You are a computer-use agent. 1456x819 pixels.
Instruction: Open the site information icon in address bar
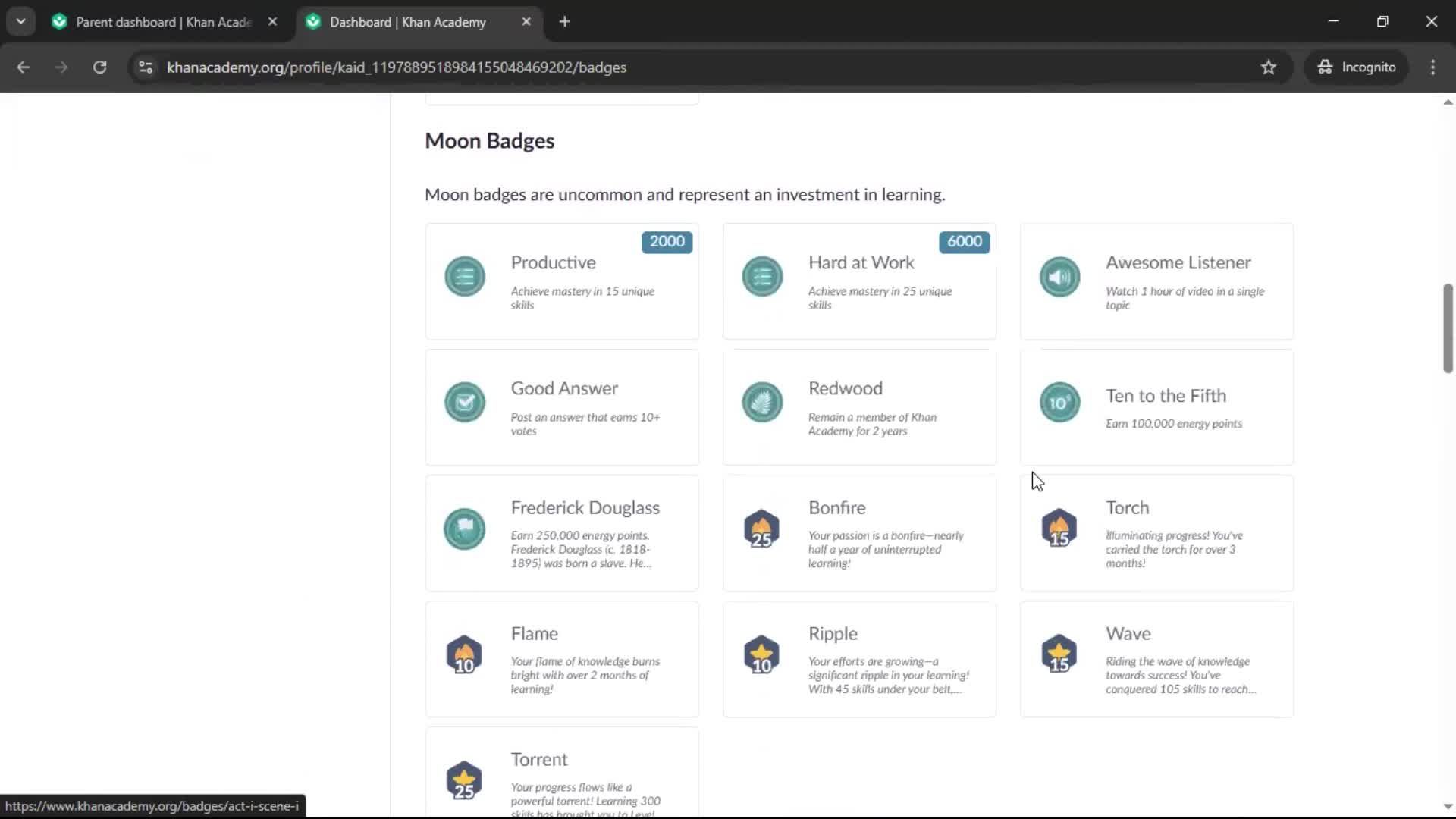pos(146,67)
